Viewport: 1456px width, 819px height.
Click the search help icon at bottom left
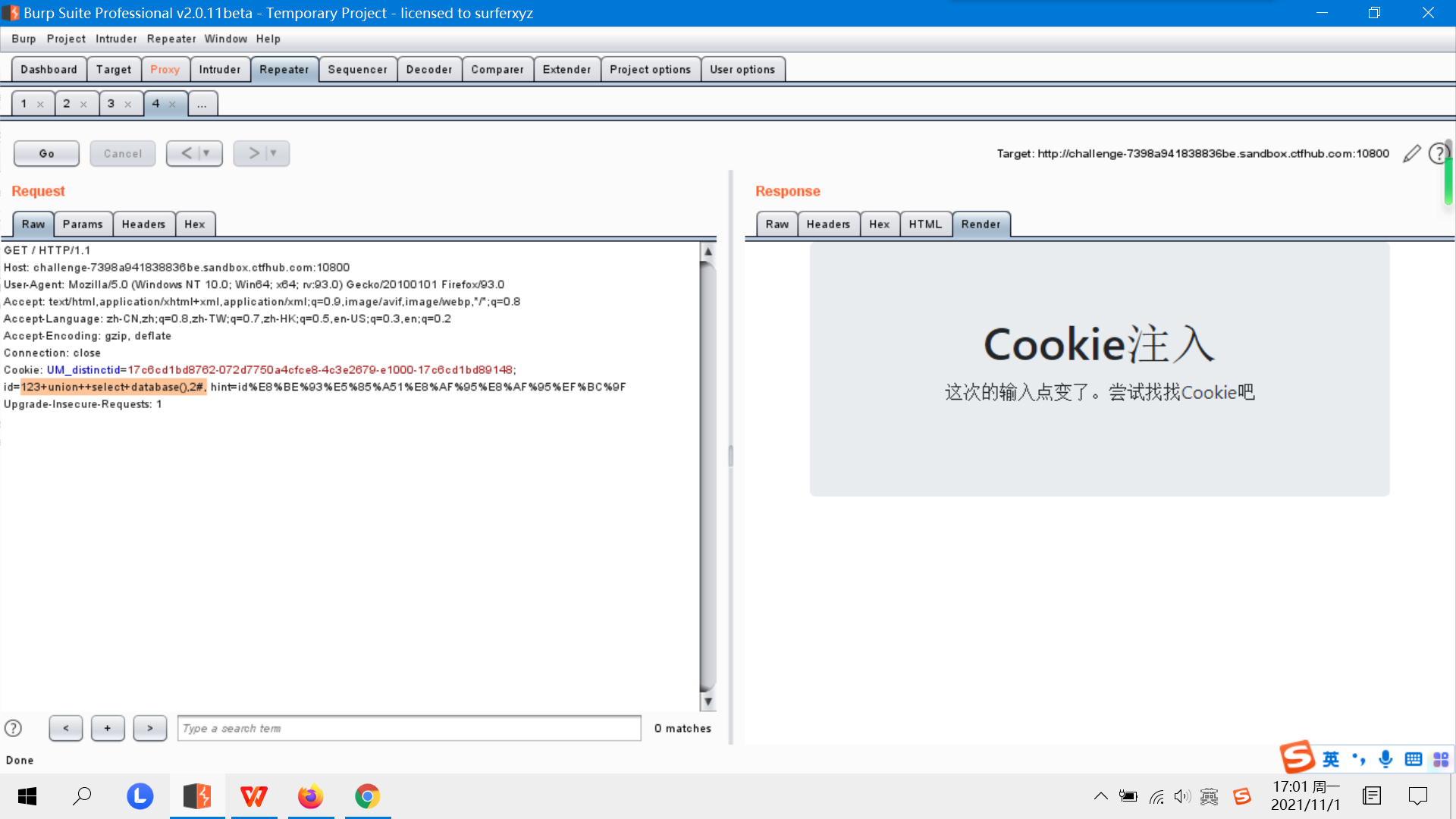tap(13, 728)
